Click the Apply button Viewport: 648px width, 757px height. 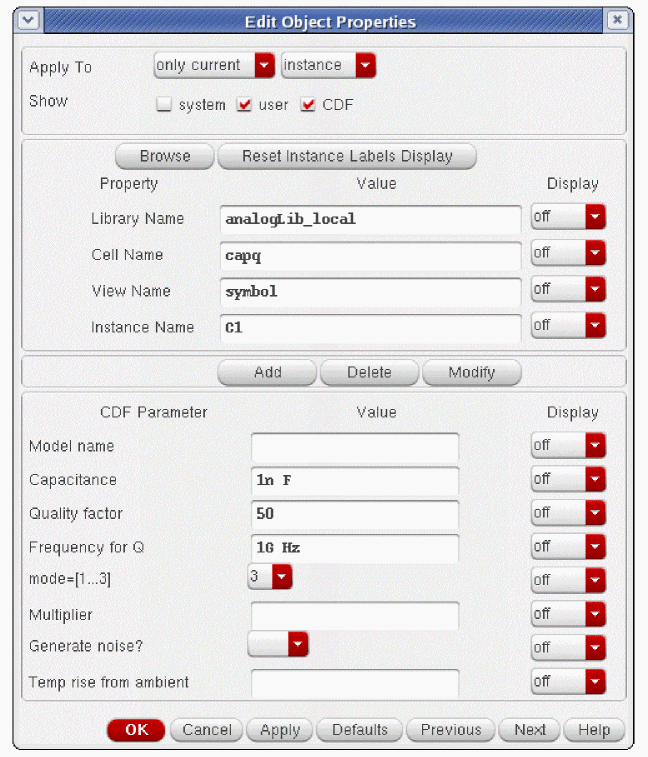coord(280,730)
